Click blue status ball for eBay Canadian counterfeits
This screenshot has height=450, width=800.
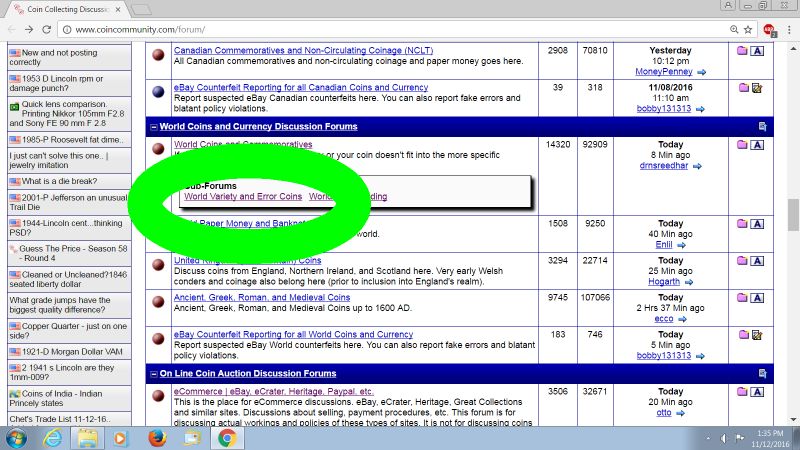[158, 91]
